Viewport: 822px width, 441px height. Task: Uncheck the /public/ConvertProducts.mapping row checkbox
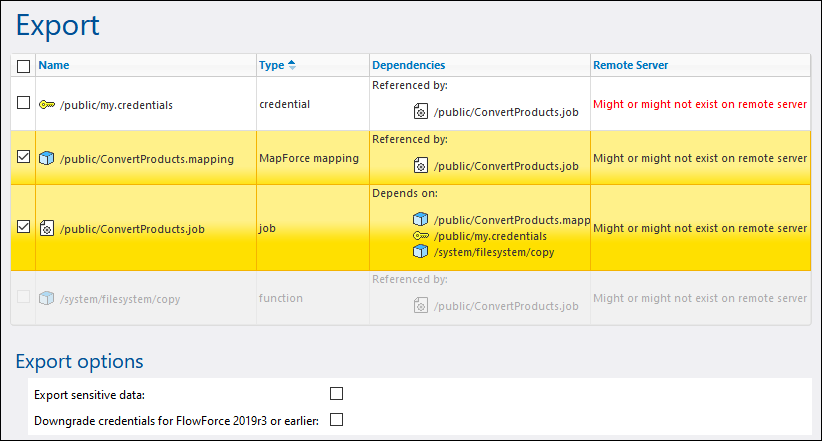pos(24,157)
